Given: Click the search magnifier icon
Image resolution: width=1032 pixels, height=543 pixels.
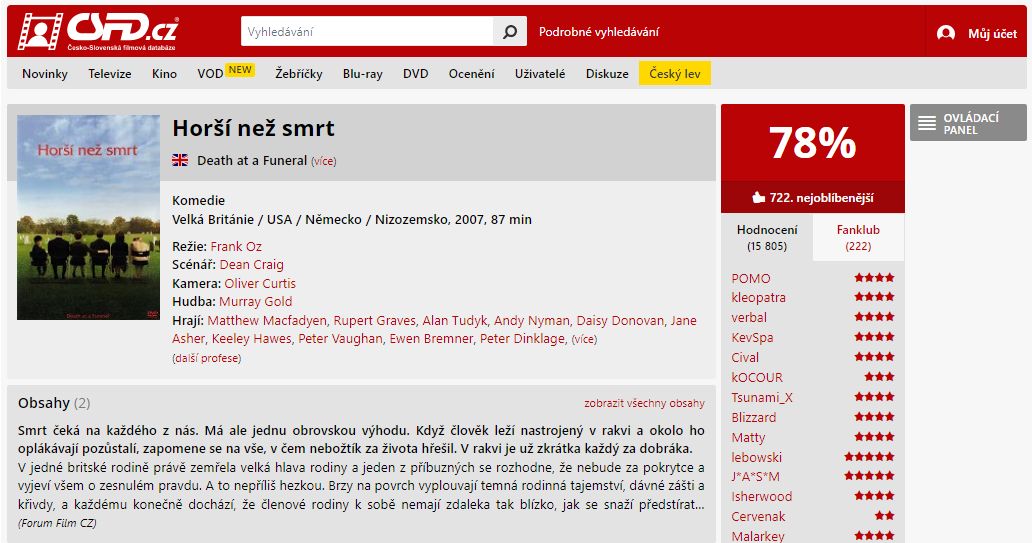Looking at the screenshot, I should coord(509,32).
